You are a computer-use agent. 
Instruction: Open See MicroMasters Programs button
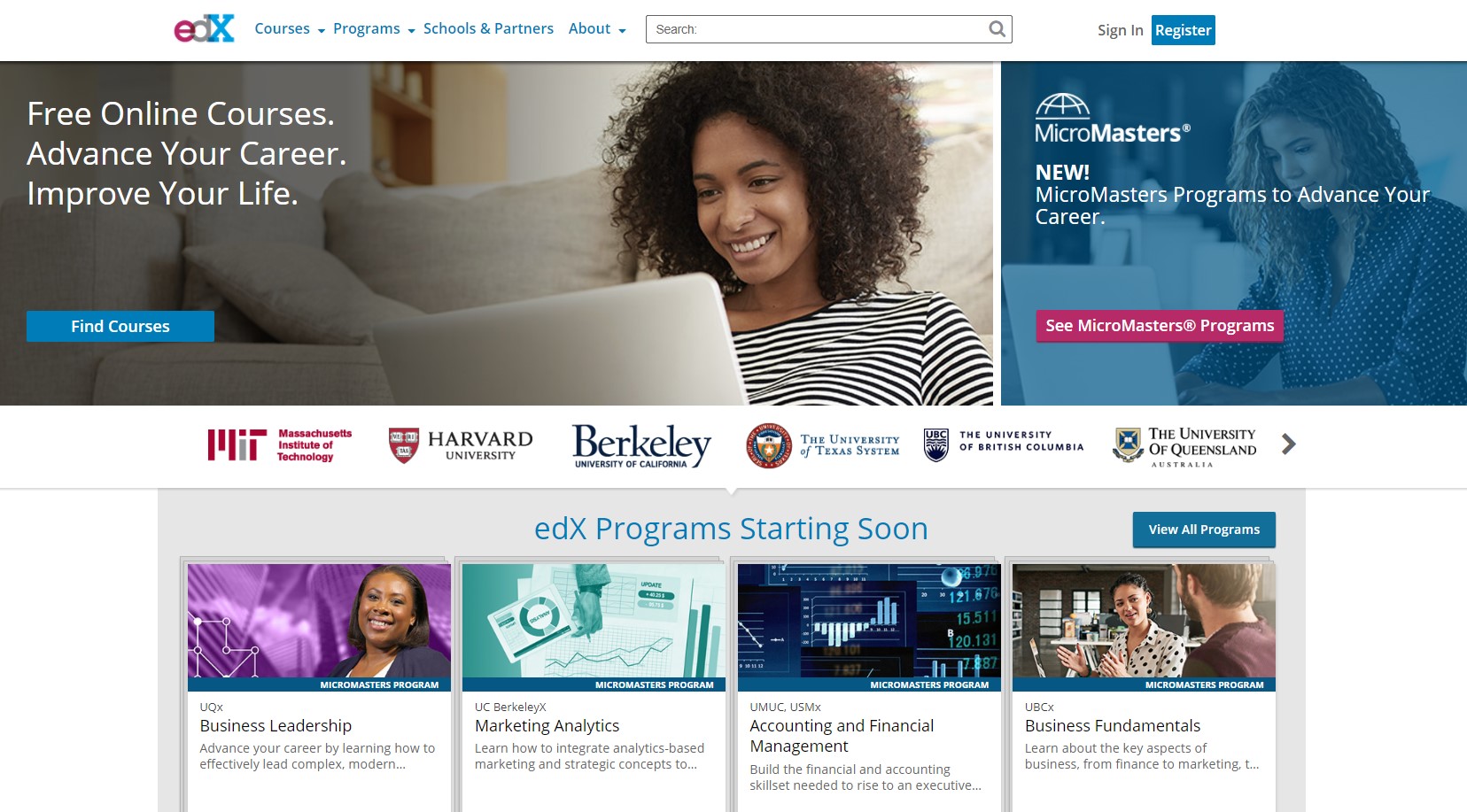coord(1160,326)
